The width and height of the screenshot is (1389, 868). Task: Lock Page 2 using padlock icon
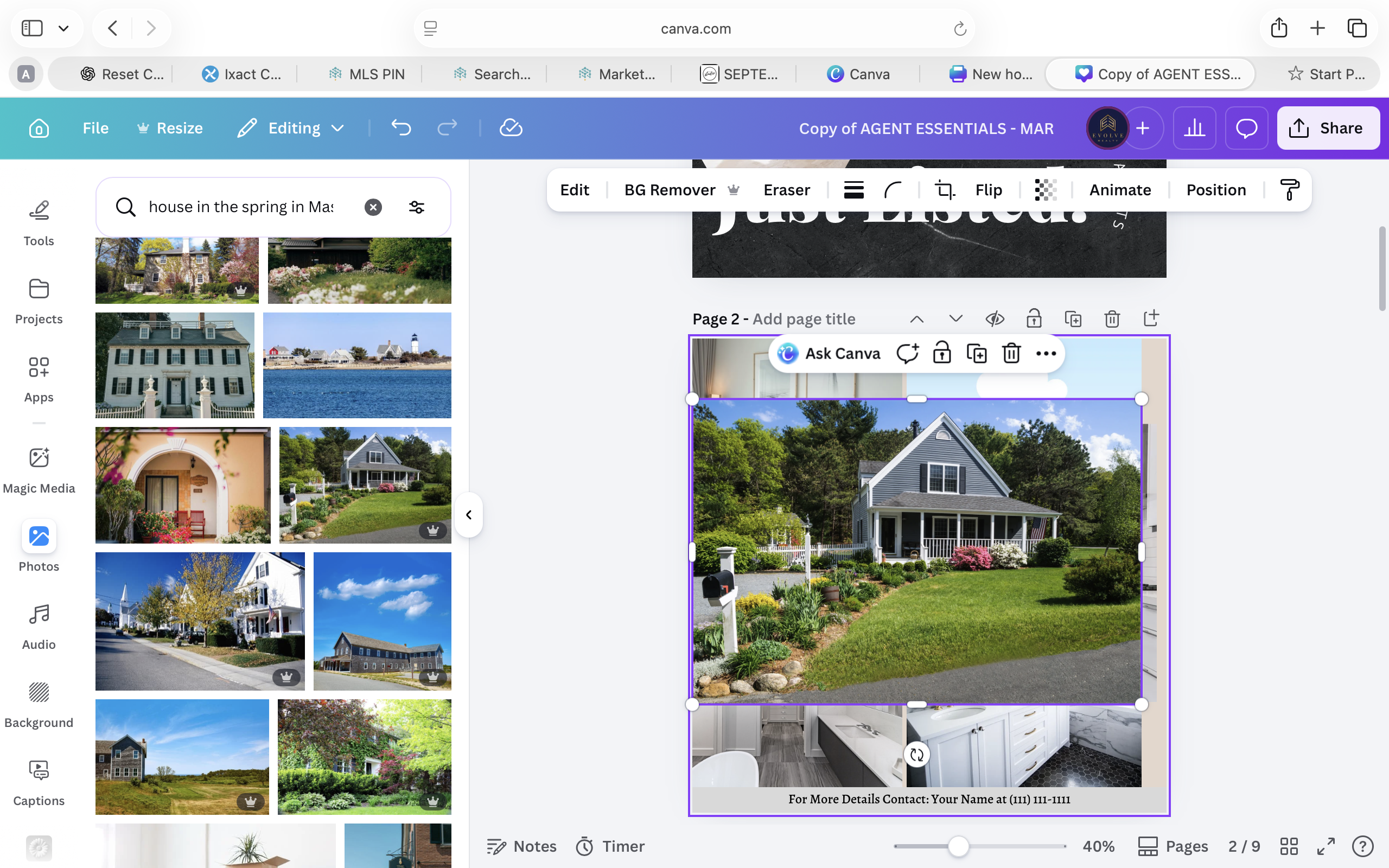point(1034,318)
